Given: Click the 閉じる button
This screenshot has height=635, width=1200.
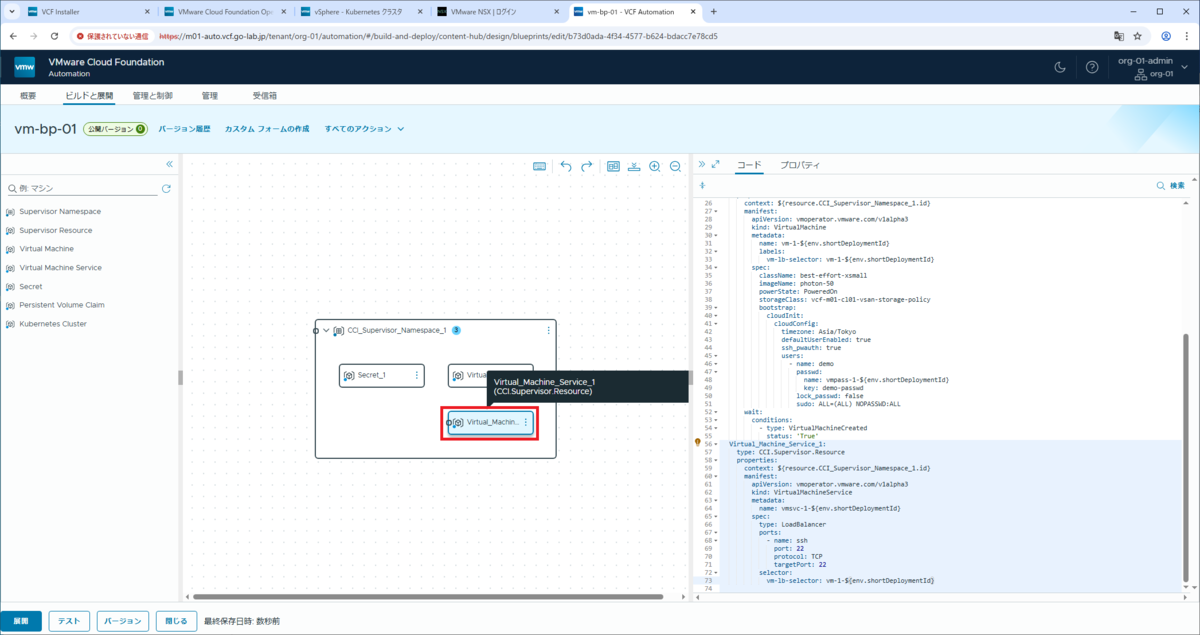Looking at the screenshot, I should click(175, 621).
